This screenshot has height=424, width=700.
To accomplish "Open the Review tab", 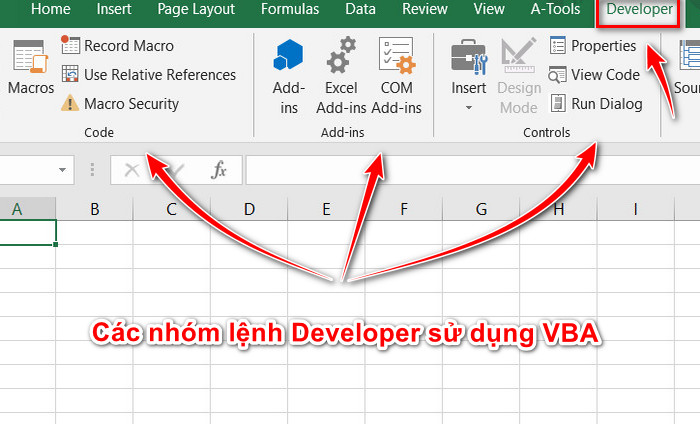I will coord(425,9).
